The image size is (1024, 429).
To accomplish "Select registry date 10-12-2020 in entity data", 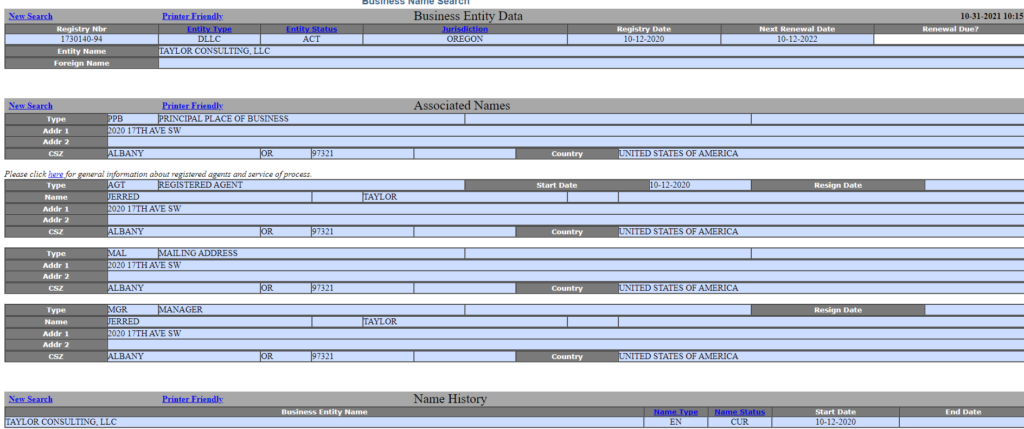I will coord(644,39).
